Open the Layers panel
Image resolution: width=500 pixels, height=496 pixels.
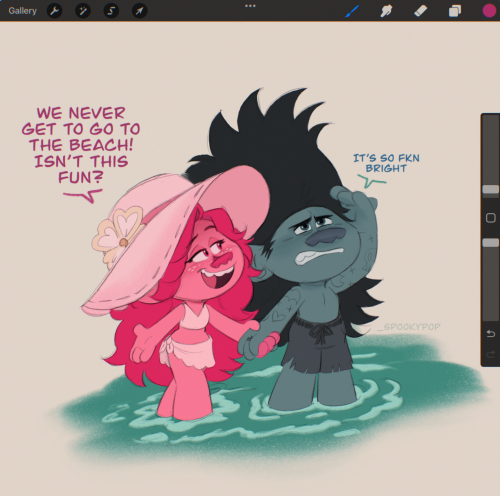[455, 11]
